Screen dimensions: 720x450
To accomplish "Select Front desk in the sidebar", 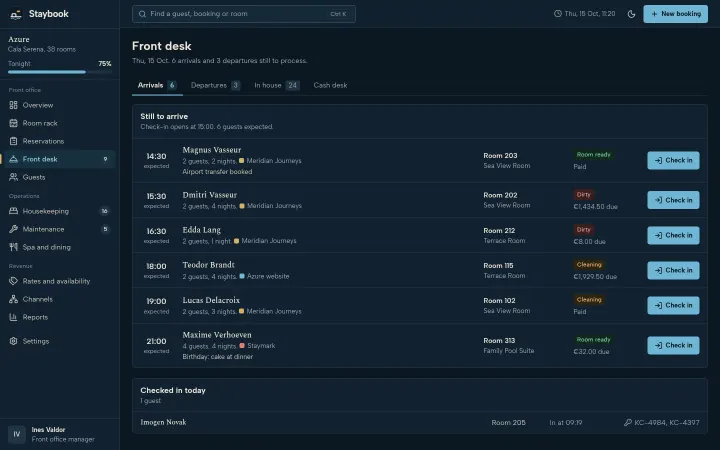I will 60,159.
